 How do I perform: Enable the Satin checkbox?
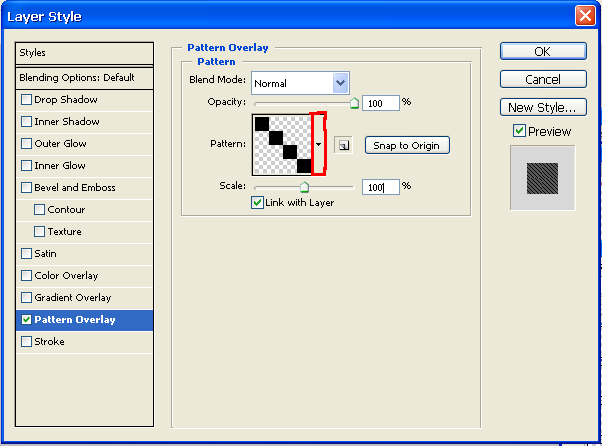(x=26, y=254)
